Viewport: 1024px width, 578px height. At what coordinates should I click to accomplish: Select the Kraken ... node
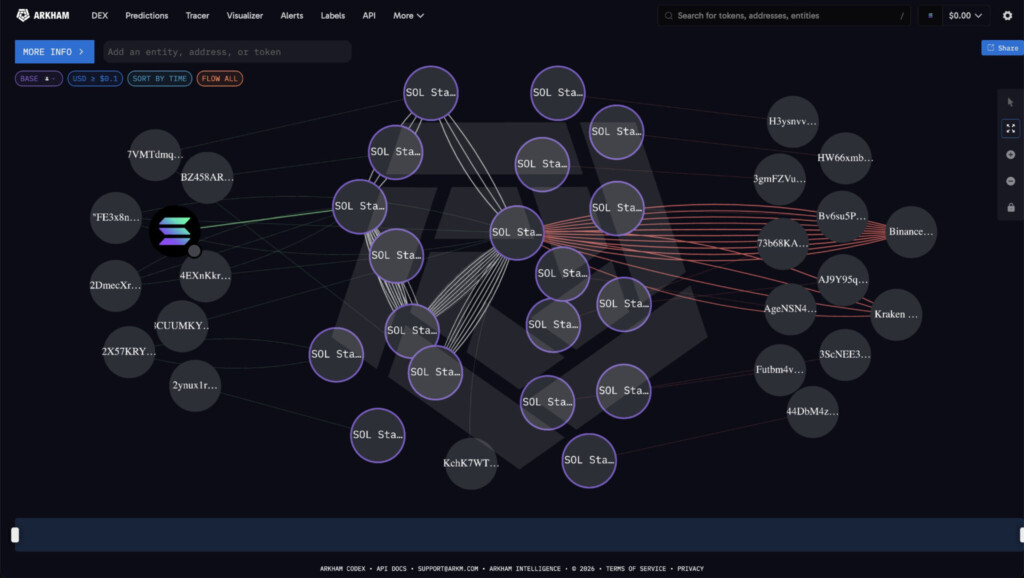pyautogui.click(x=896, y=314)
